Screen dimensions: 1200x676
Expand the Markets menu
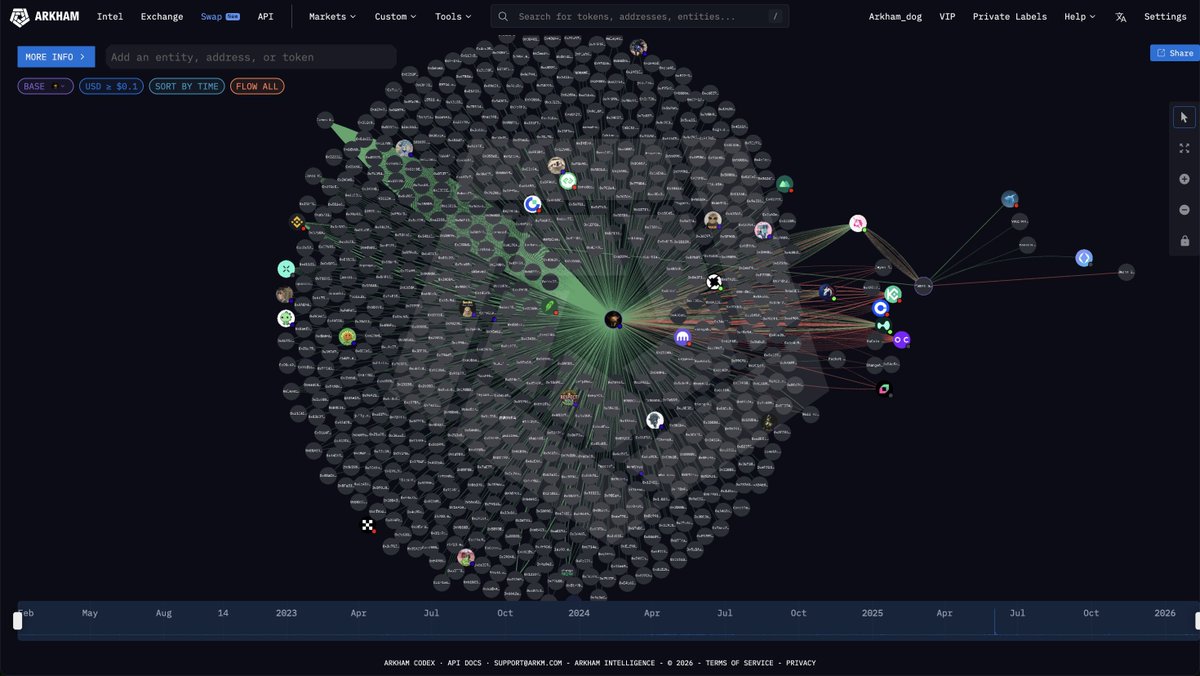(334, 17)
